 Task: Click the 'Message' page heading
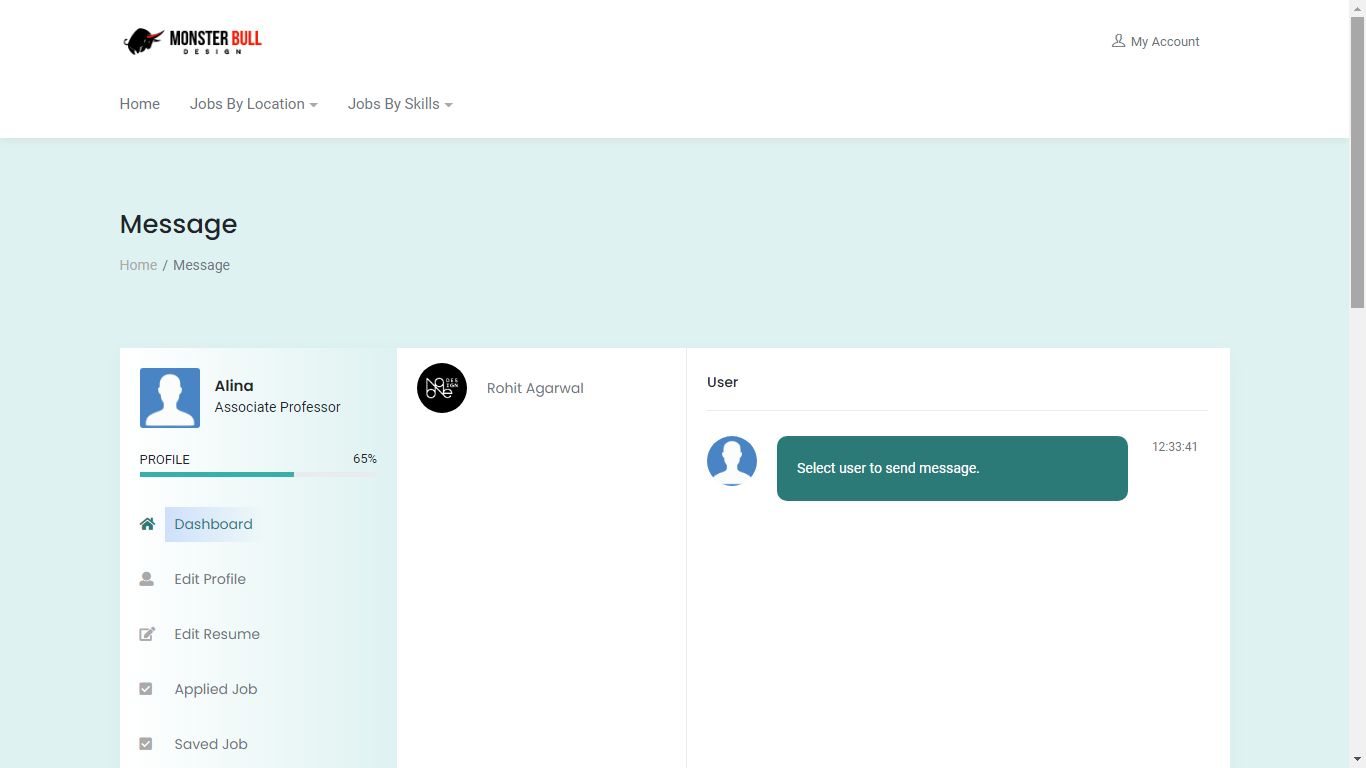point(178,224)
